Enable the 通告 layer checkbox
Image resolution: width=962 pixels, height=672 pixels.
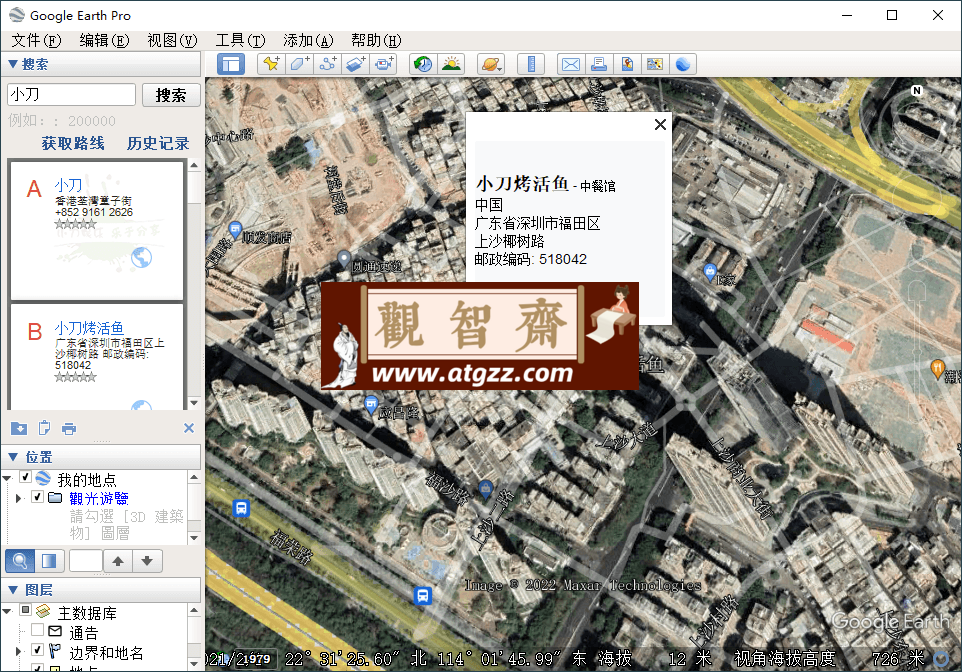point(37,630)
